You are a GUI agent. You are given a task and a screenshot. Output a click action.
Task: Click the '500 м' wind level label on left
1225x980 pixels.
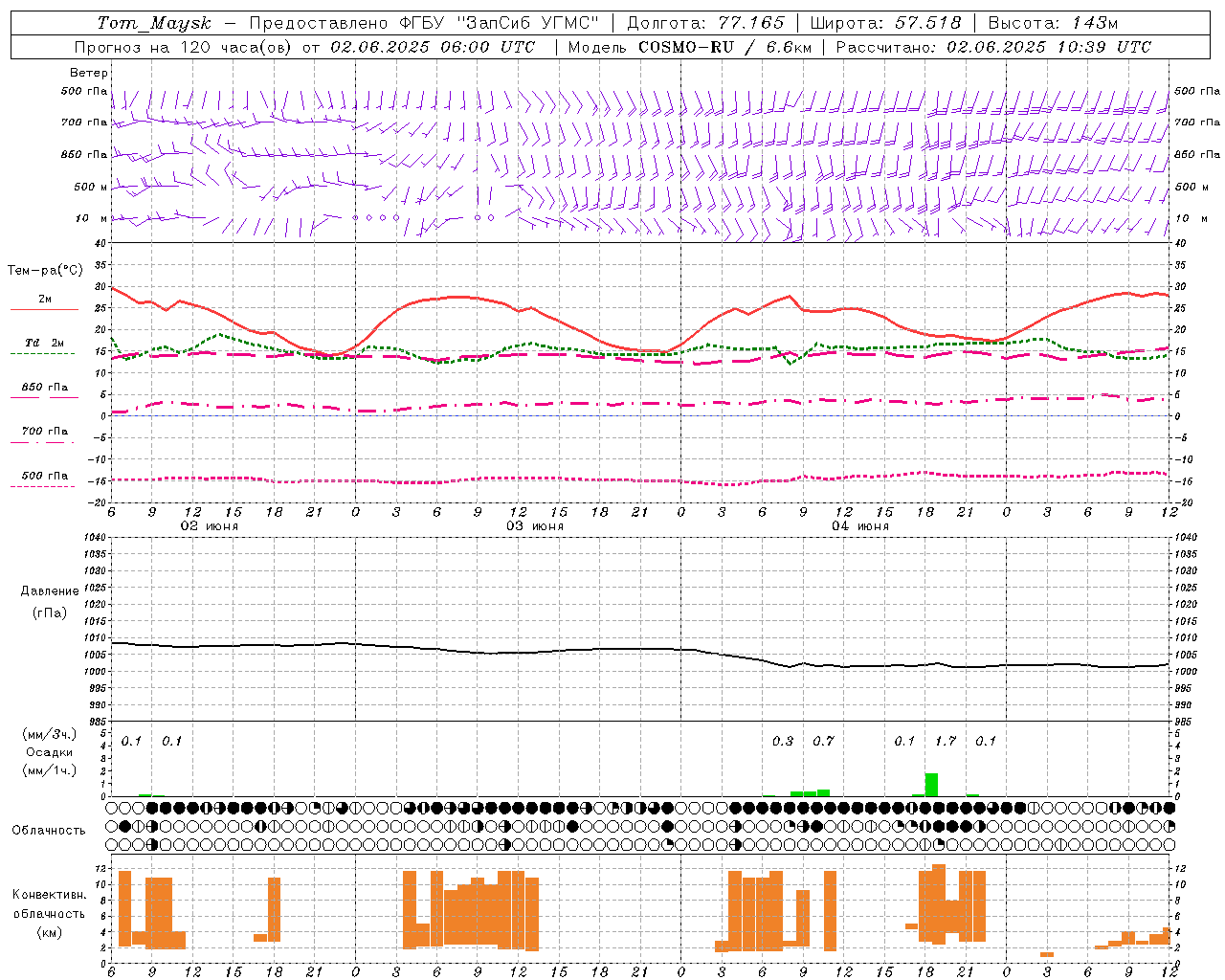click(x=91, y=187)
